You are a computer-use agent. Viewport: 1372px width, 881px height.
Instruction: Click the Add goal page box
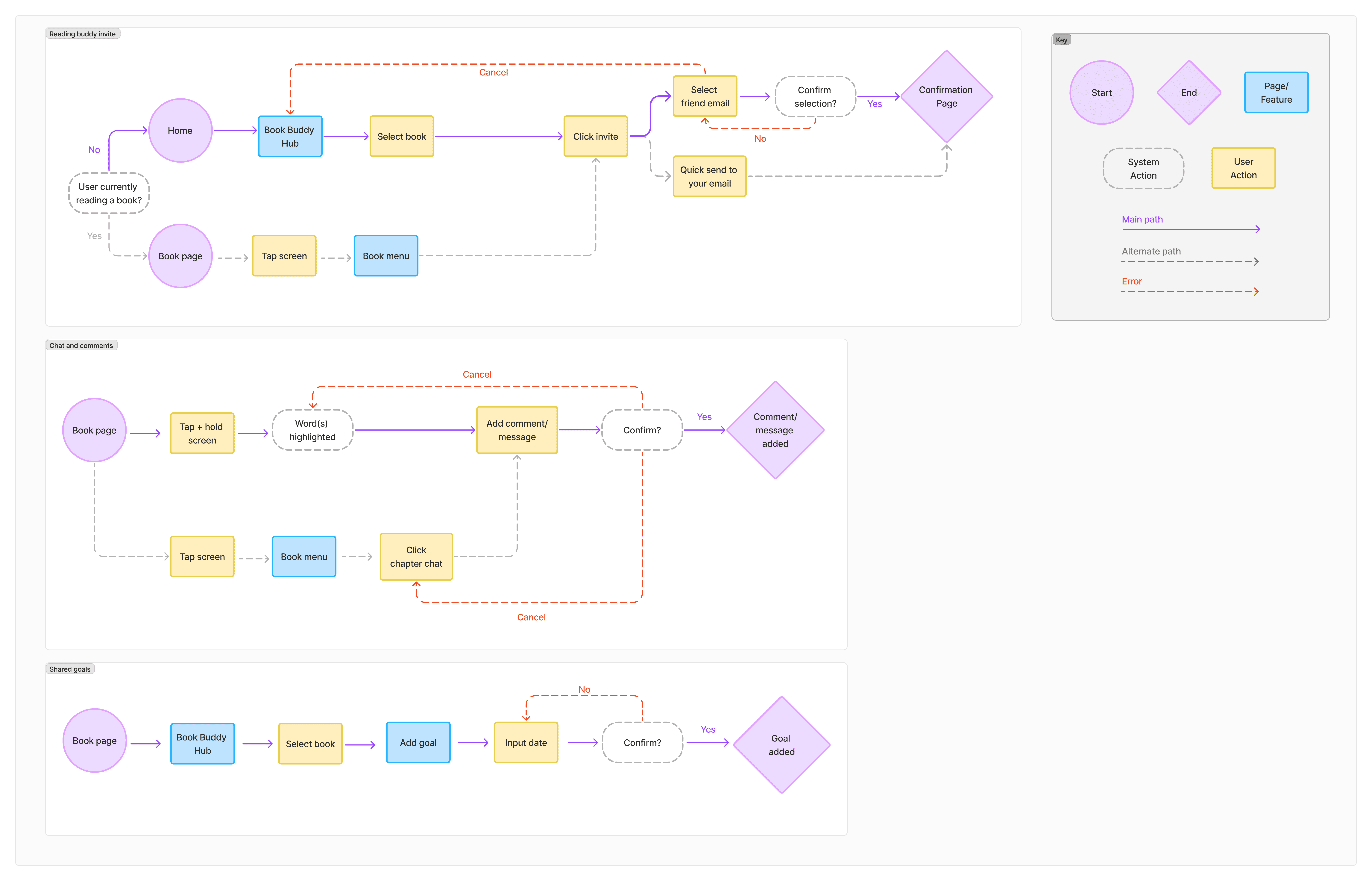[418, 743]
